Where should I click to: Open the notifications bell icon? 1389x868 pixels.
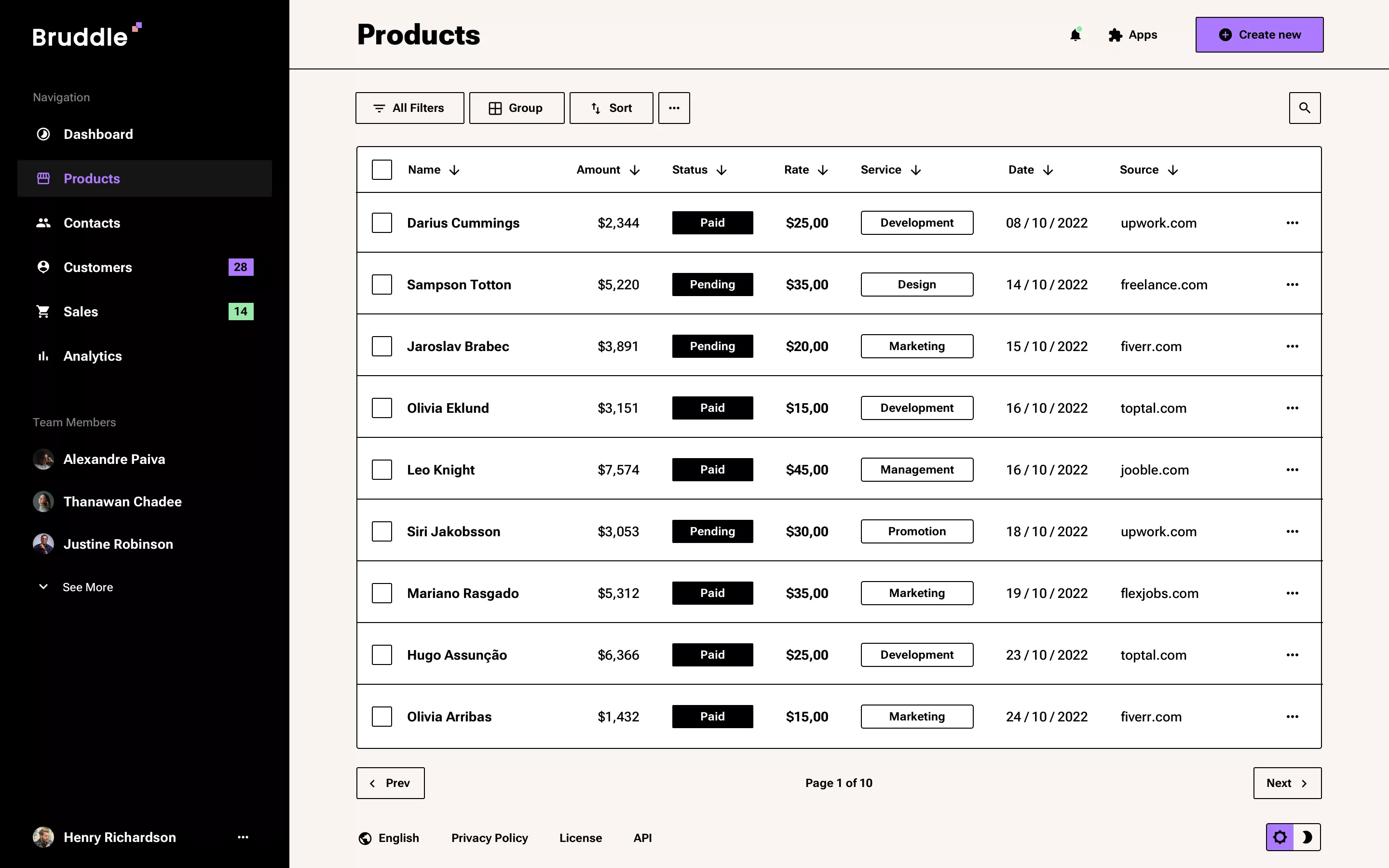(x=1076, y=34)
